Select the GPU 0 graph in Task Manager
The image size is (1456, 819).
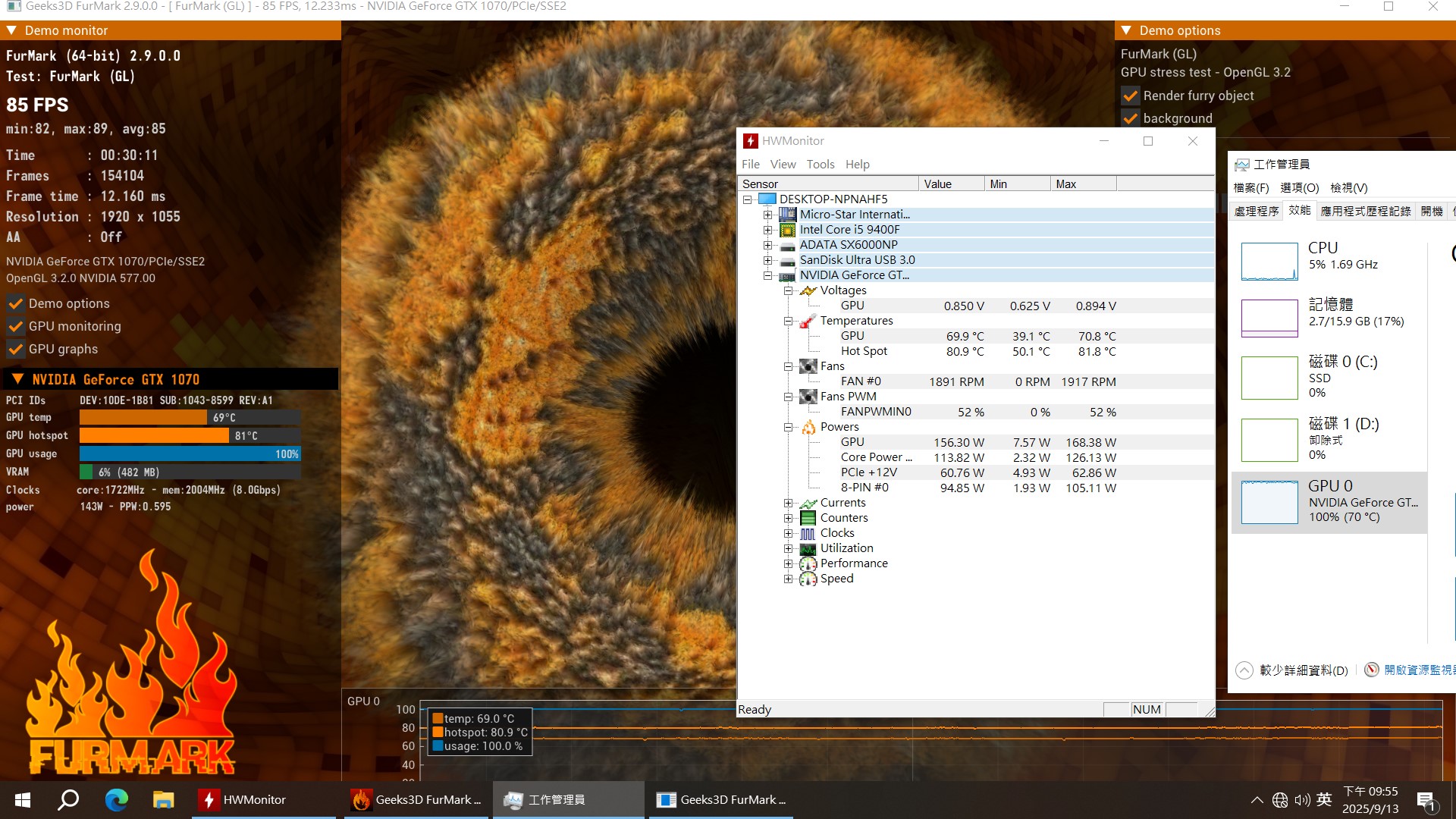pos(1269,503)
